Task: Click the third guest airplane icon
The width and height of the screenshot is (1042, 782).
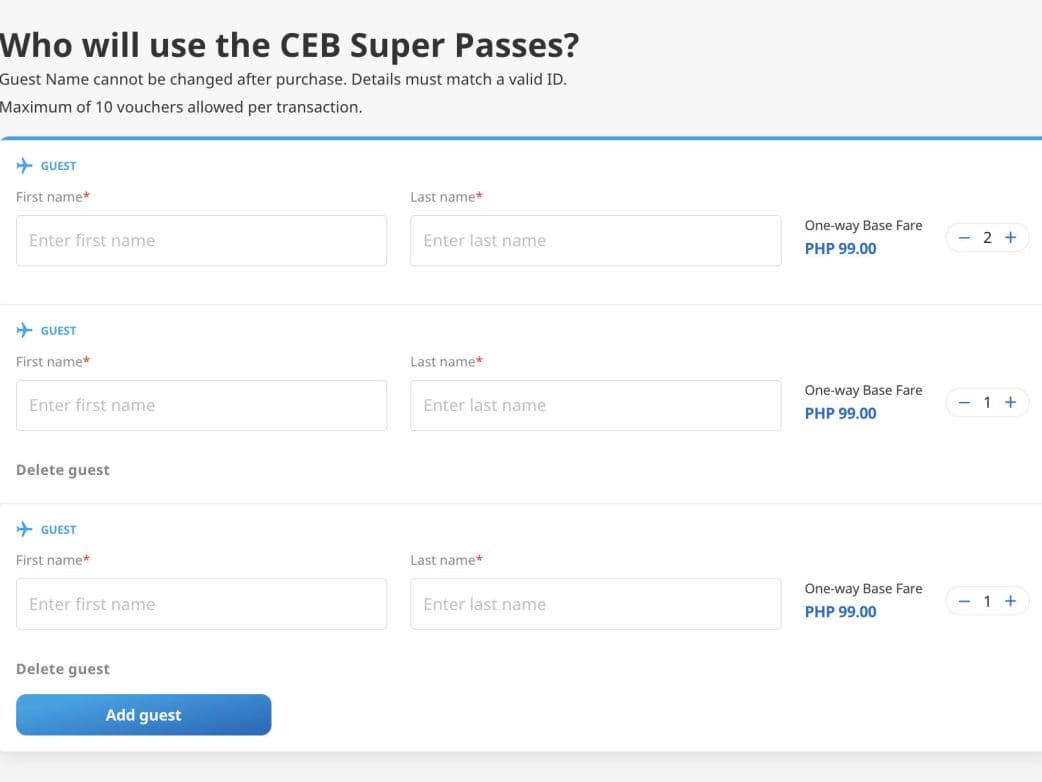Action: point(24,529)
